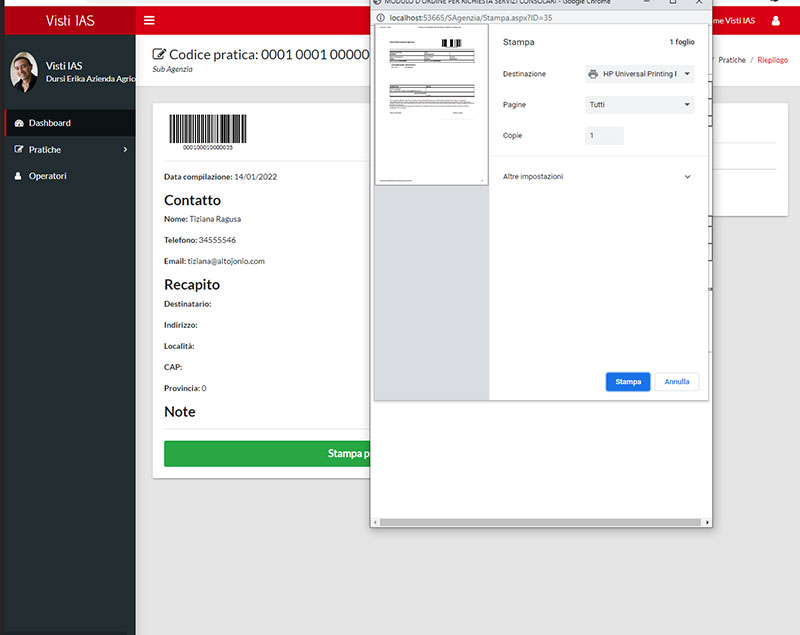This screenshot has width=800, height=635.
Task: Click the email tiziana@altojonio.com
Action: click(x=226, y=261)
